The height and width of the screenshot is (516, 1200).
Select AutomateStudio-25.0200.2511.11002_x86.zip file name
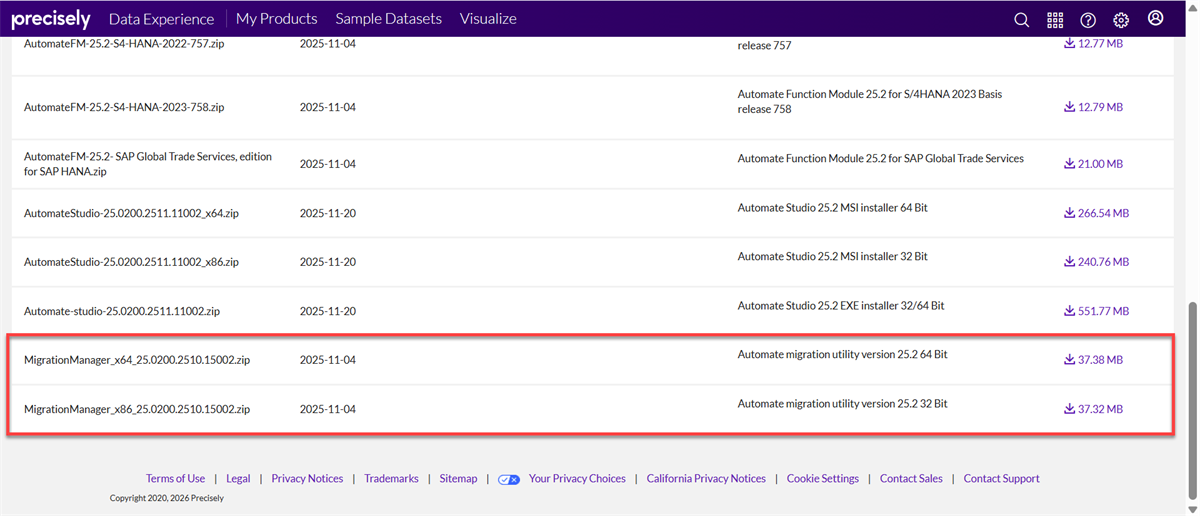tap(131, 262)
